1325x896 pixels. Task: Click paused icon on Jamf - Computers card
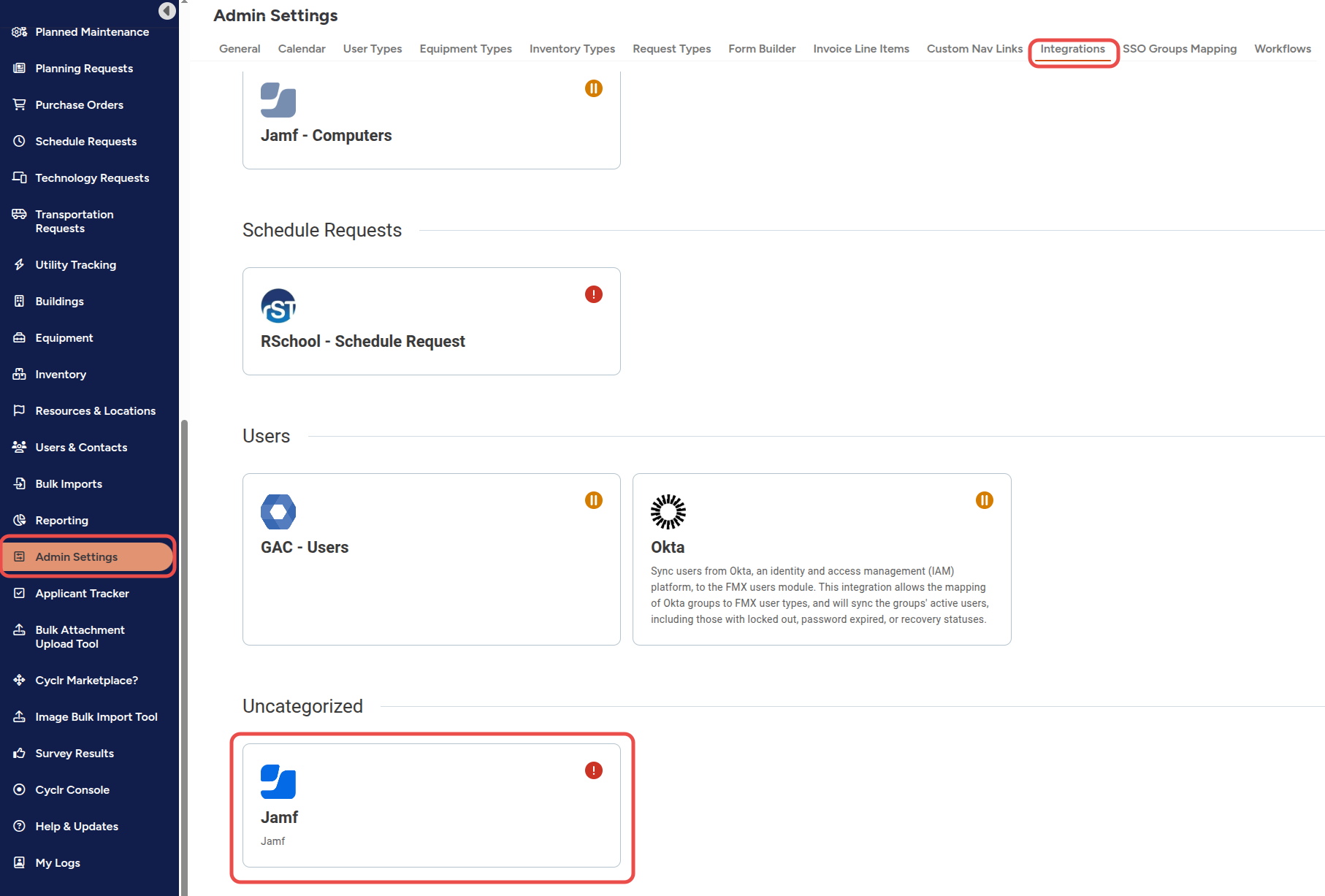pyautogui.click(x=594, y=88)
